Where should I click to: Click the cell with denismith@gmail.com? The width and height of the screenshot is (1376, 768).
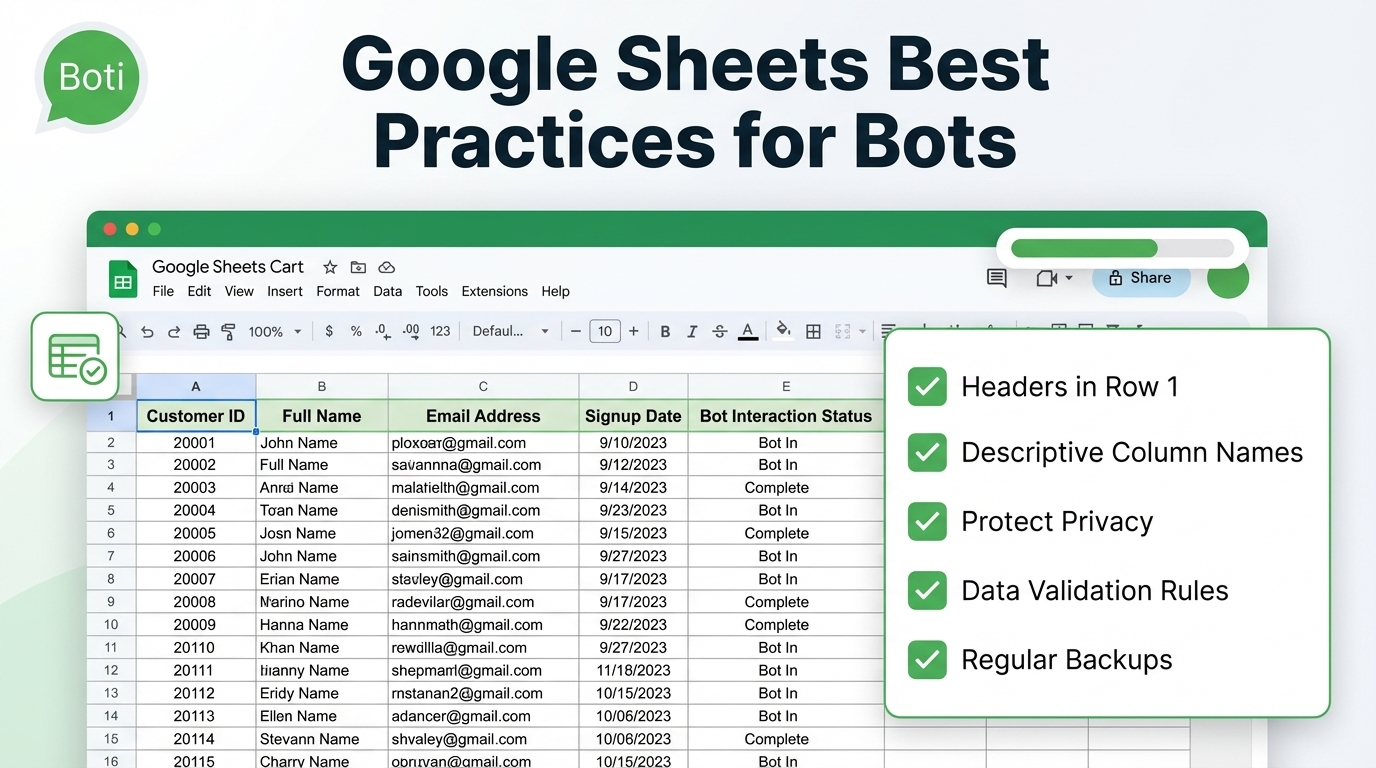click(483, 510)
